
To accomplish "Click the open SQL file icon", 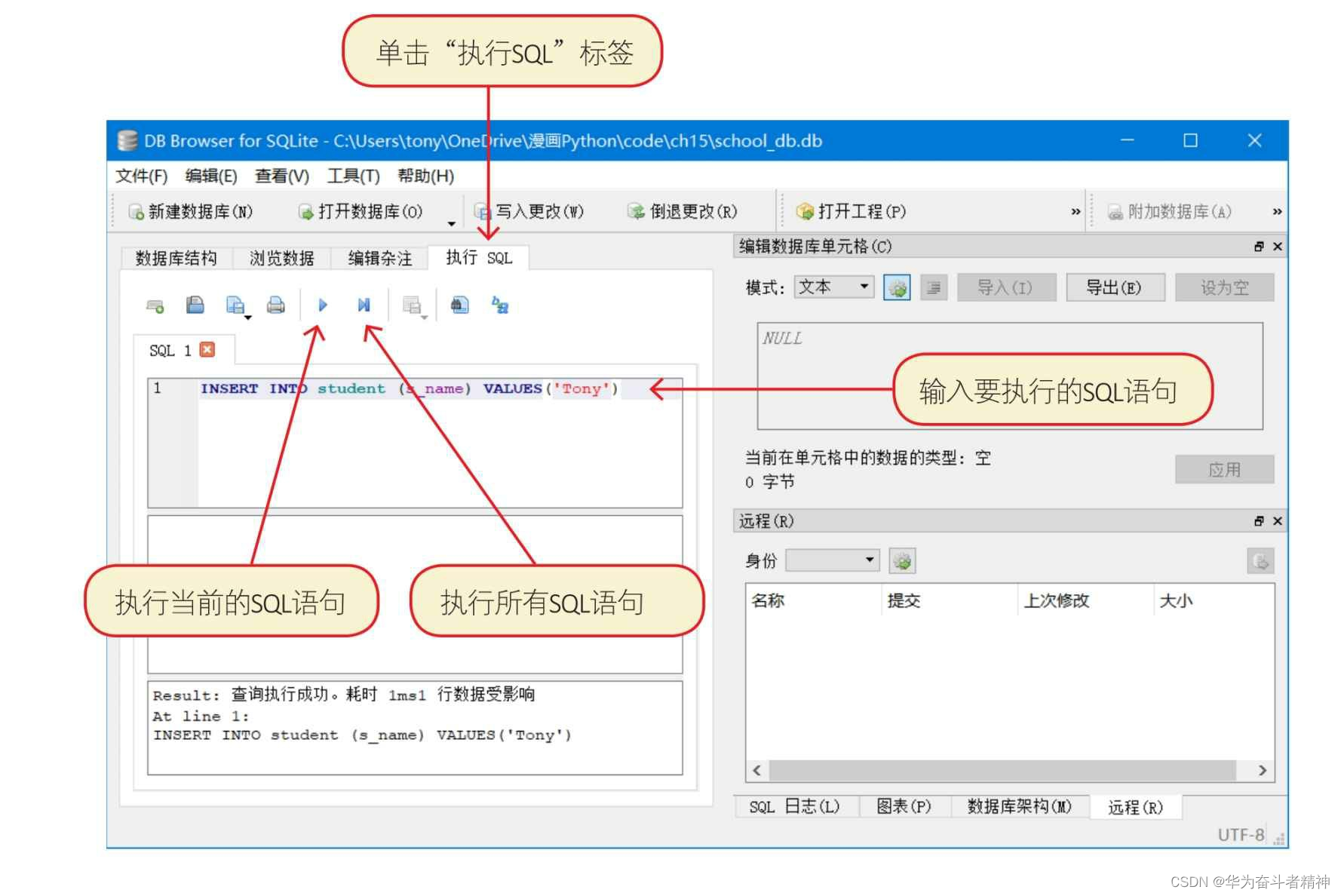I will coord(195,305).
